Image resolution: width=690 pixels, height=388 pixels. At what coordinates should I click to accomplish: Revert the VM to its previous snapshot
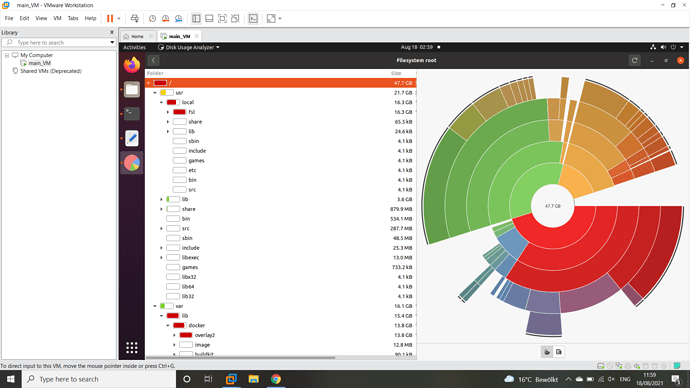coord(165,18)
